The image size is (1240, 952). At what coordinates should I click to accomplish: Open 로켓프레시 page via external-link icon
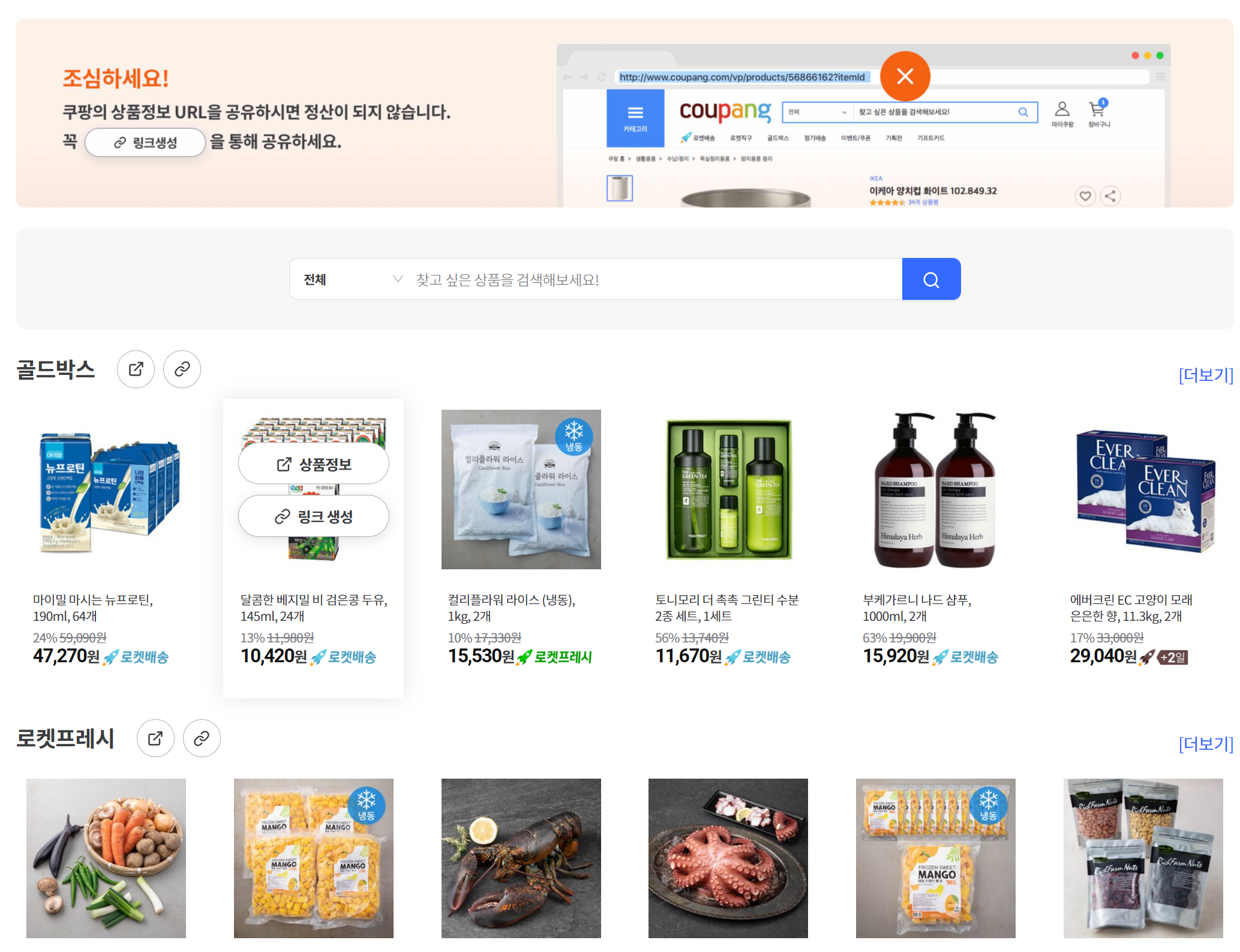pyautogui.click(x=155, y=738)
